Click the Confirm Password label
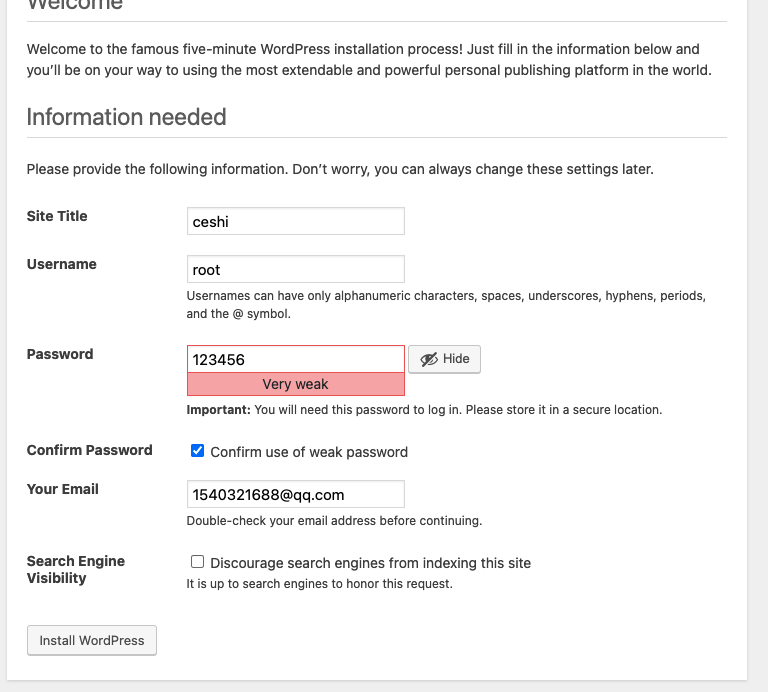 90,450
